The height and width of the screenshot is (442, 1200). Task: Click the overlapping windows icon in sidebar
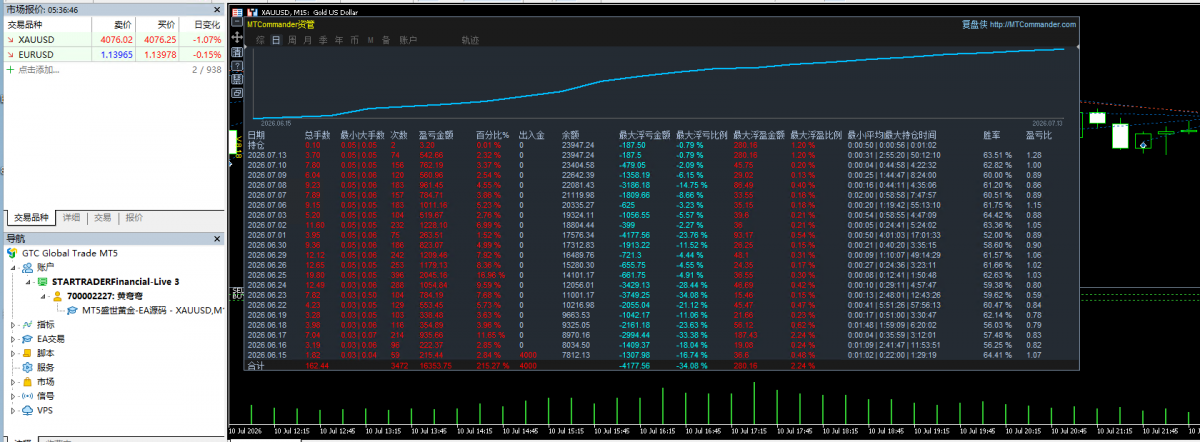click(237, 93)
